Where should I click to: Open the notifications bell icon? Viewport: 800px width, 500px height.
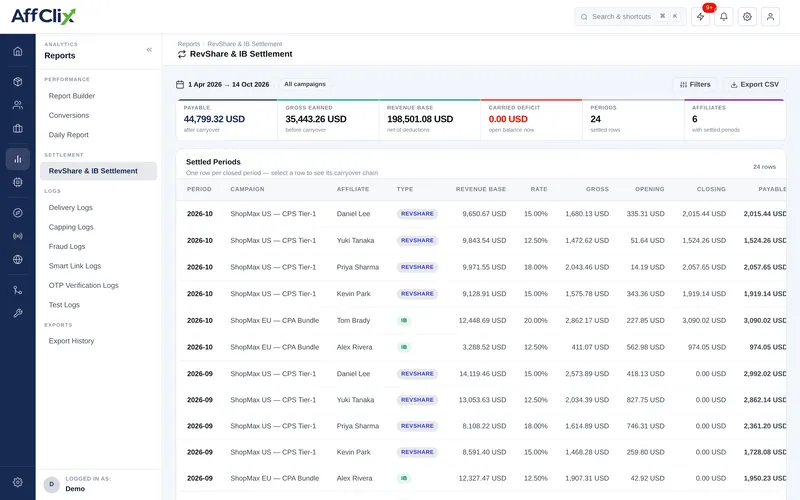(723, 17)
